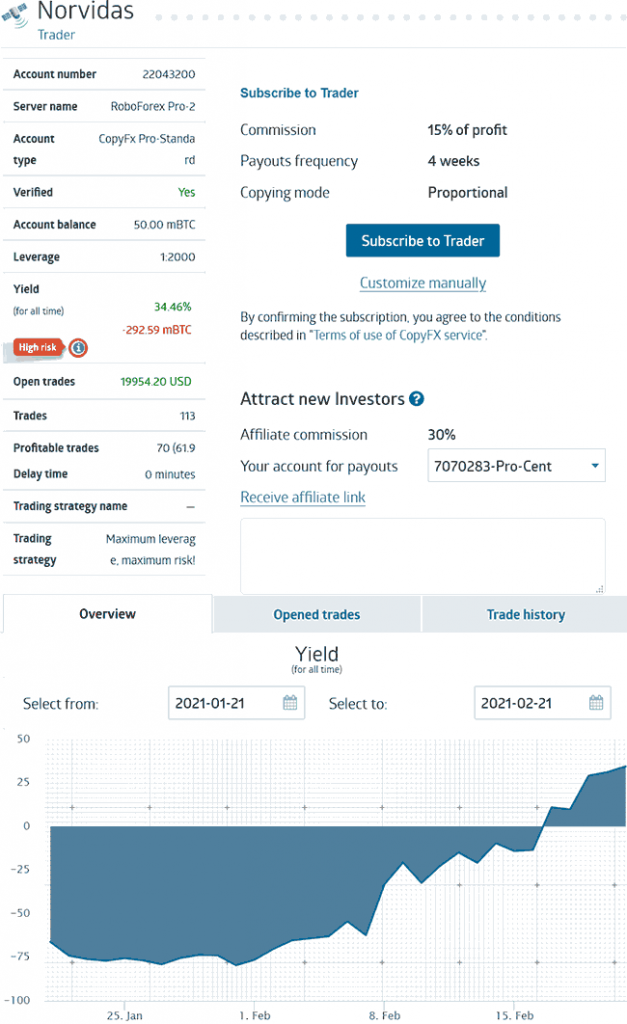Click the Maximum leverage trading strategy text
Viewport: 627px width, 1024px height.
pos(151,550)
